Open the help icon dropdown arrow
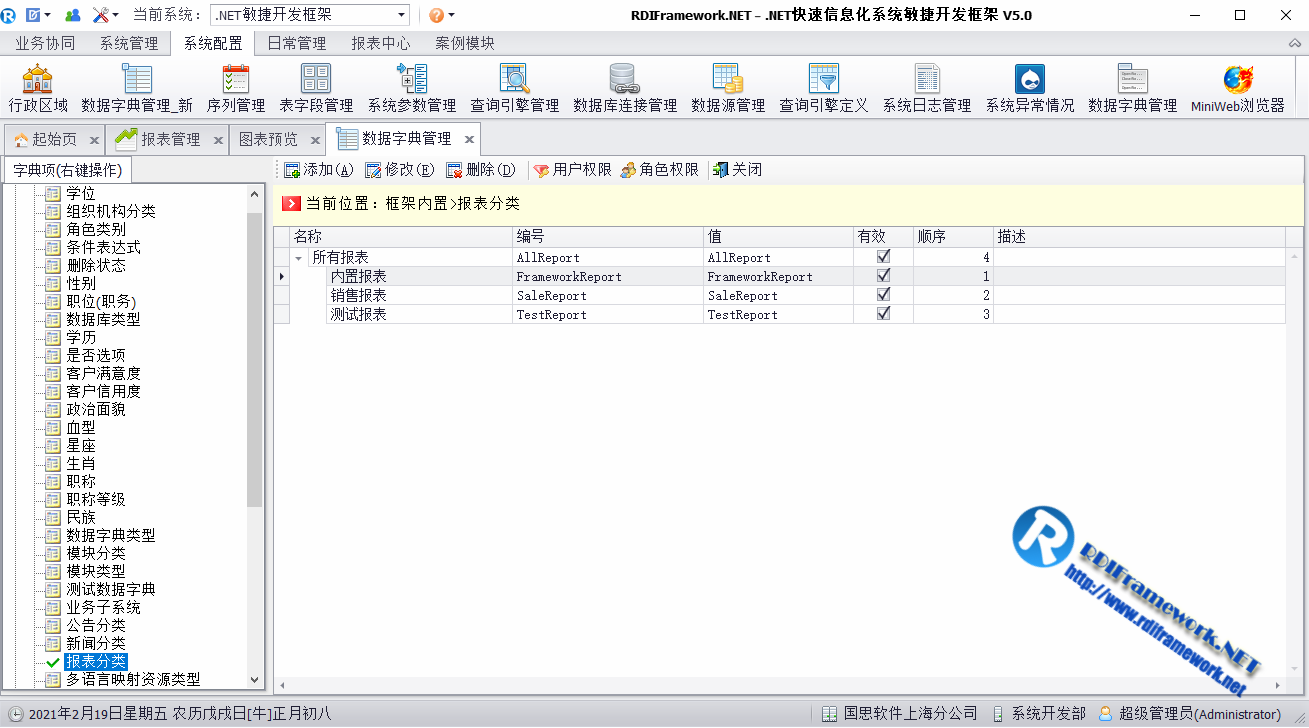This screenshot has width=1309, height=728. click(x=451, y=15)
